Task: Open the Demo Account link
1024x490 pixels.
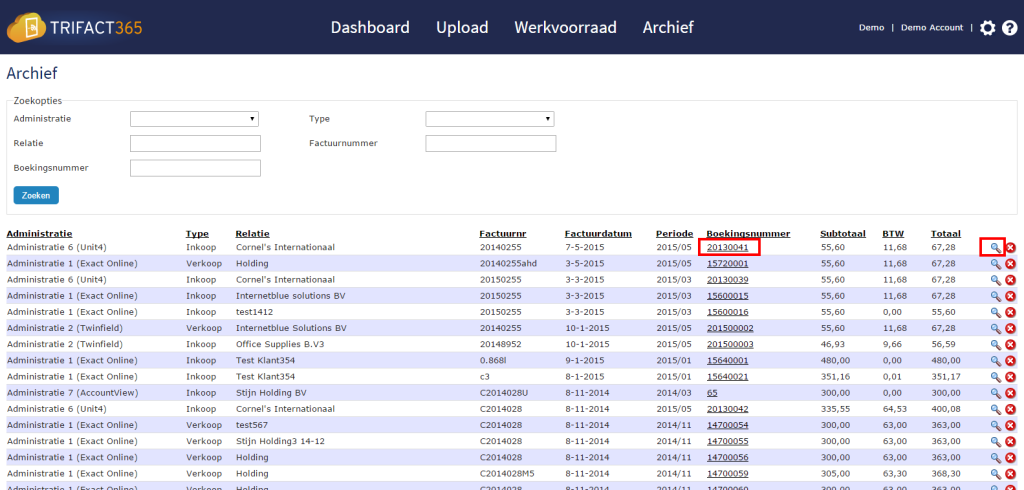Action: (x=932, y=27)
